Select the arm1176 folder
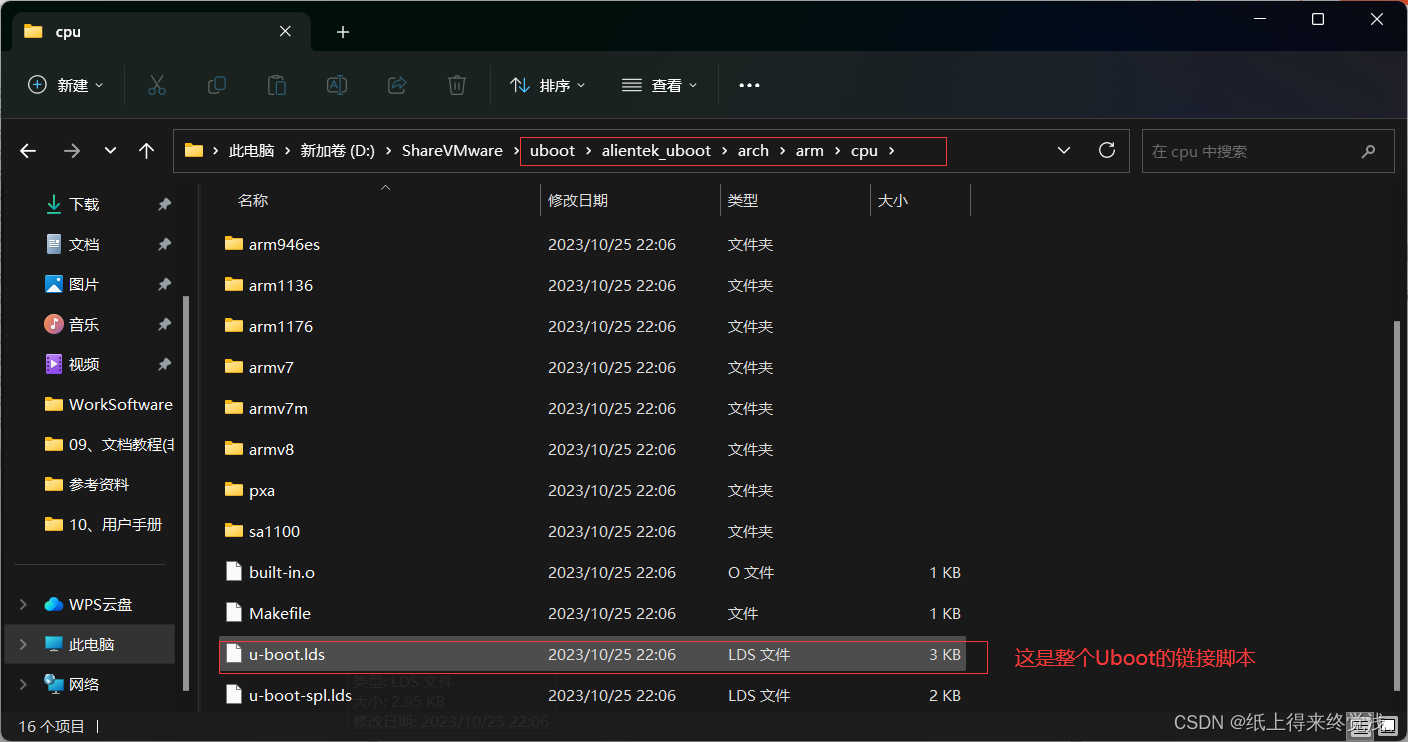 tap(593, 326)
